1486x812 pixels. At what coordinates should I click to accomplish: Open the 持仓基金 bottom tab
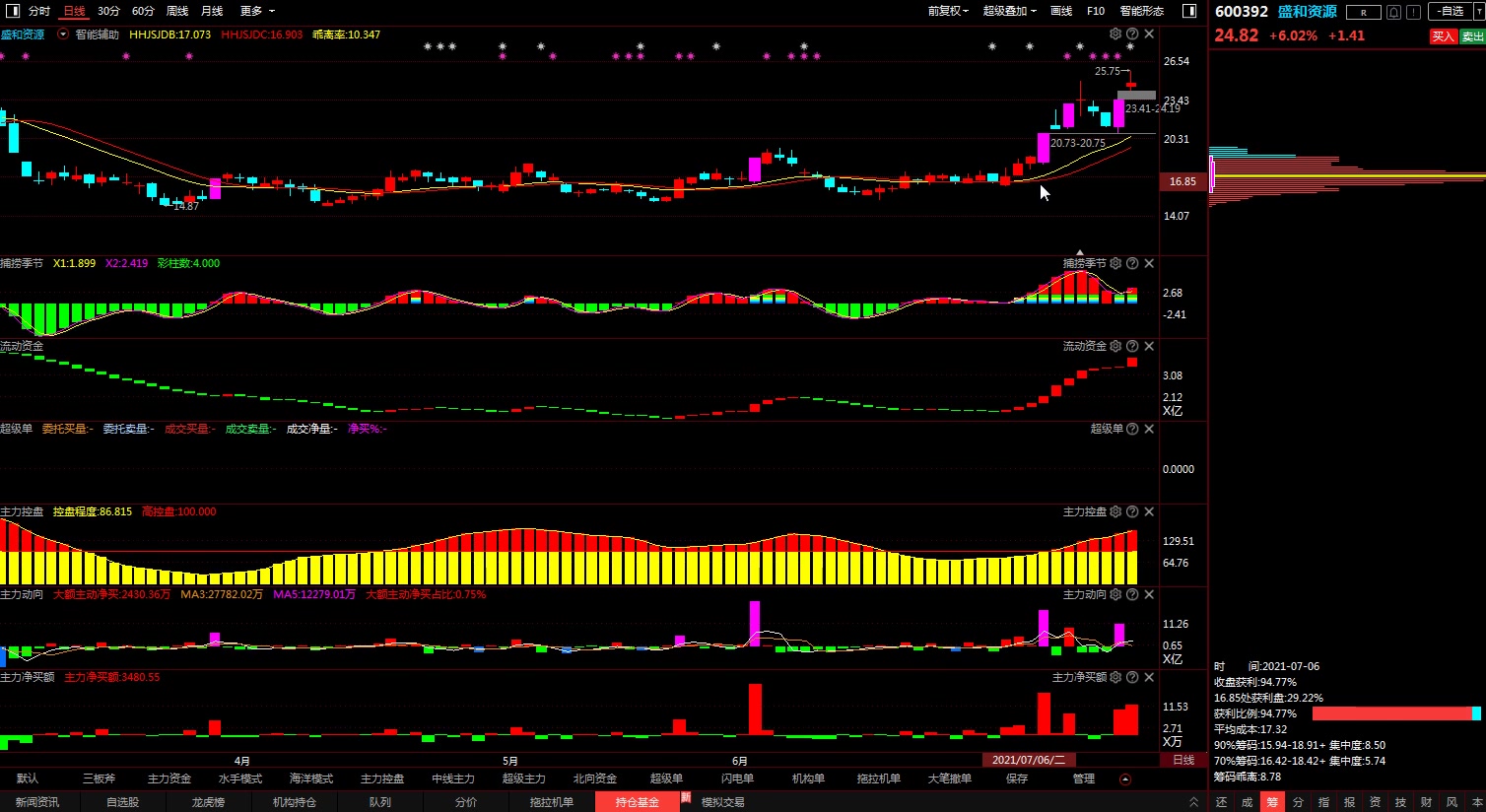point(637,802)
